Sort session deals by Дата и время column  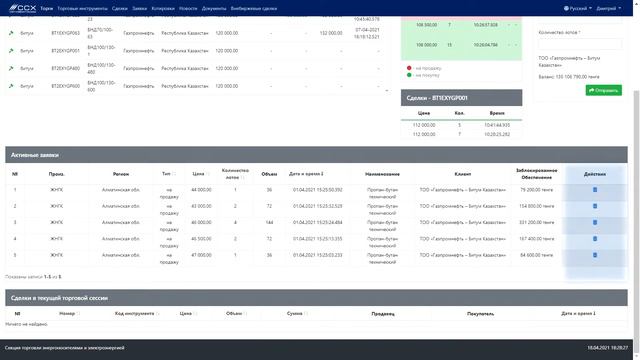(578, 313)
